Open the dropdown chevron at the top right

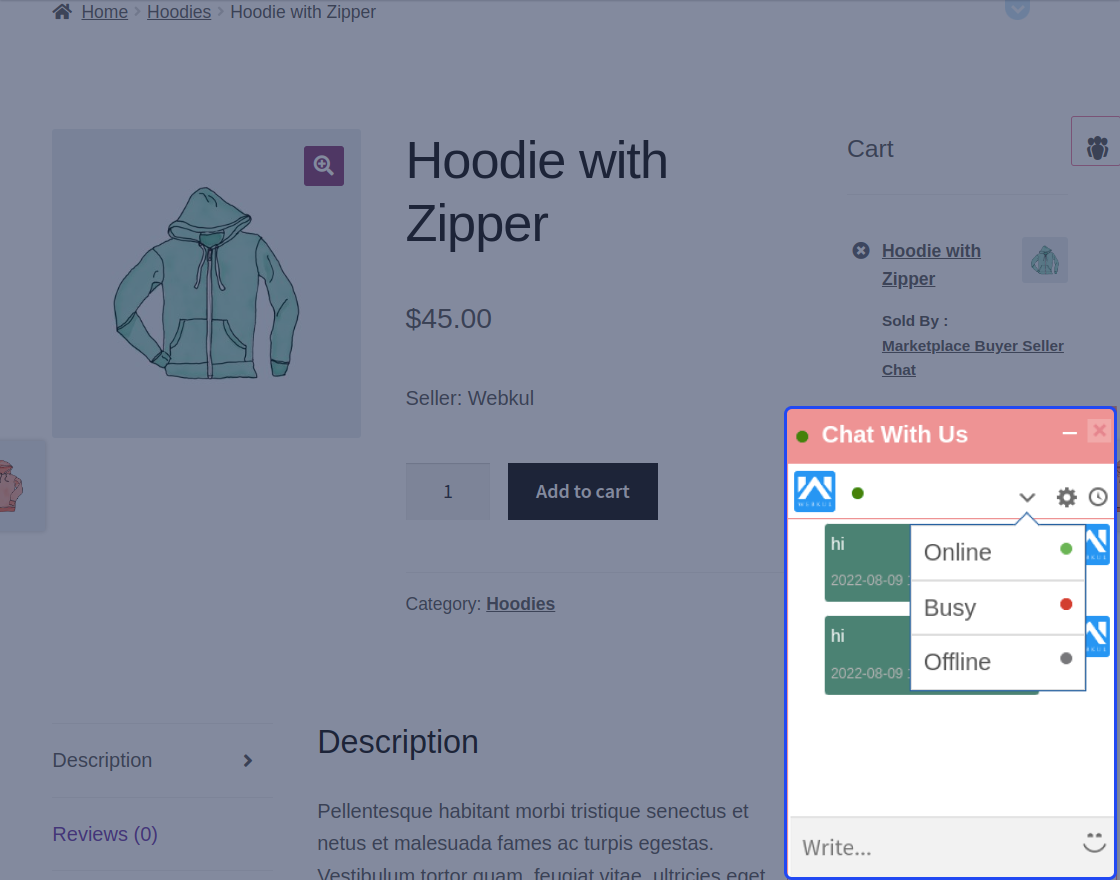tap(1017, 9)
